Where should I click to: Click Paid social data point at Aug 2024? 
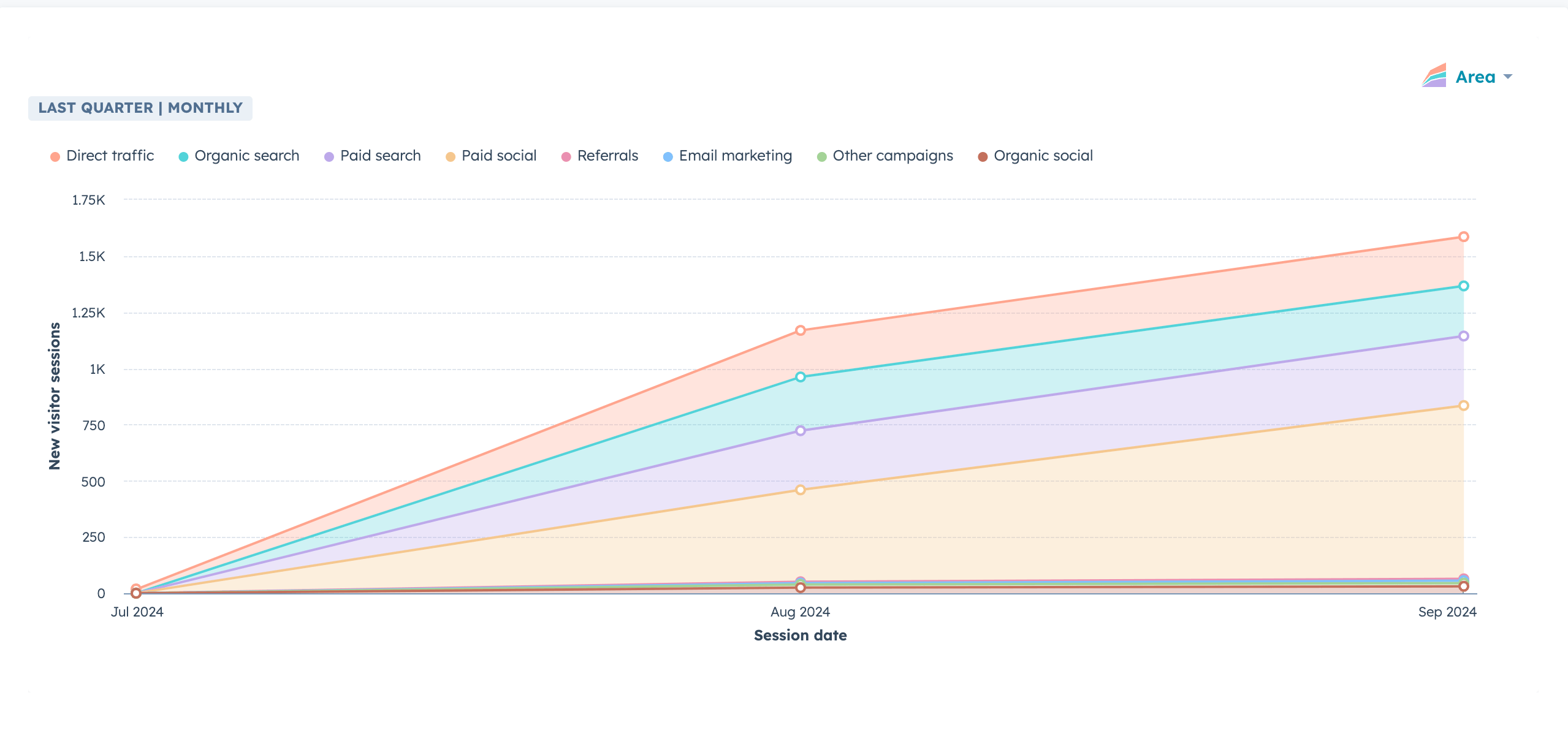pos(800,490)
